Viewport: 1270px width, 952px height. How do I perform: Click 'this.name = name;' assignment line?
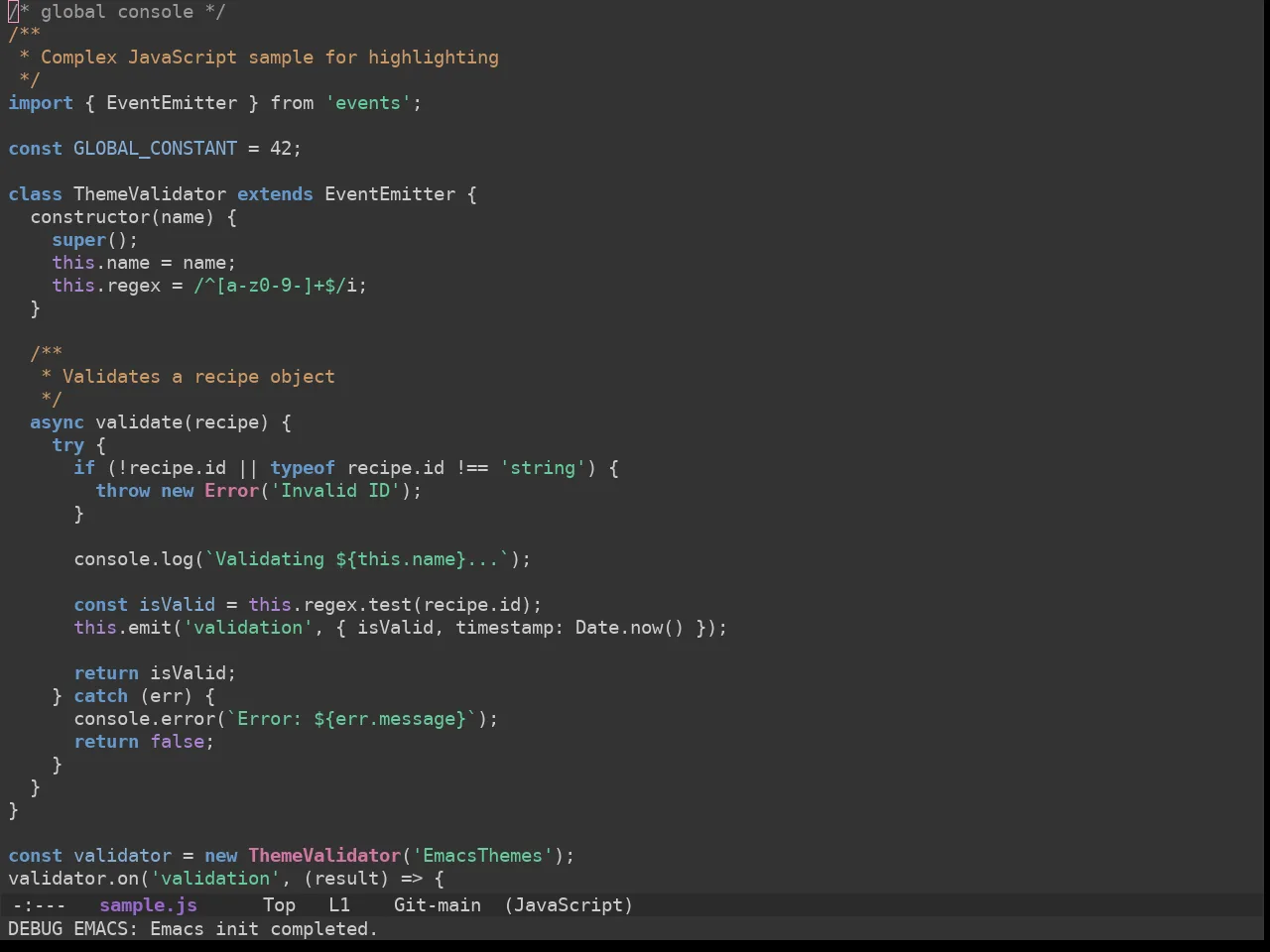tap(144, 263)
